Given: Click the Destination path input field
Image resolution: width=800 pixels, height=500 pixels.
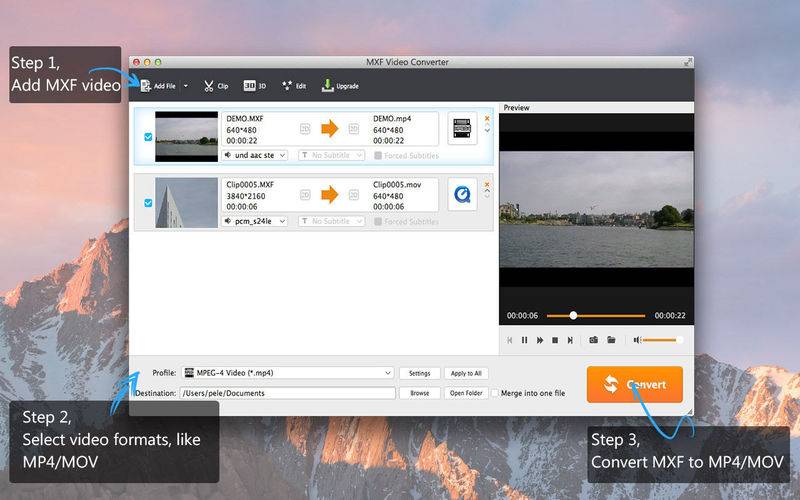Looking at the screenshot, I should tap(288, 393).
